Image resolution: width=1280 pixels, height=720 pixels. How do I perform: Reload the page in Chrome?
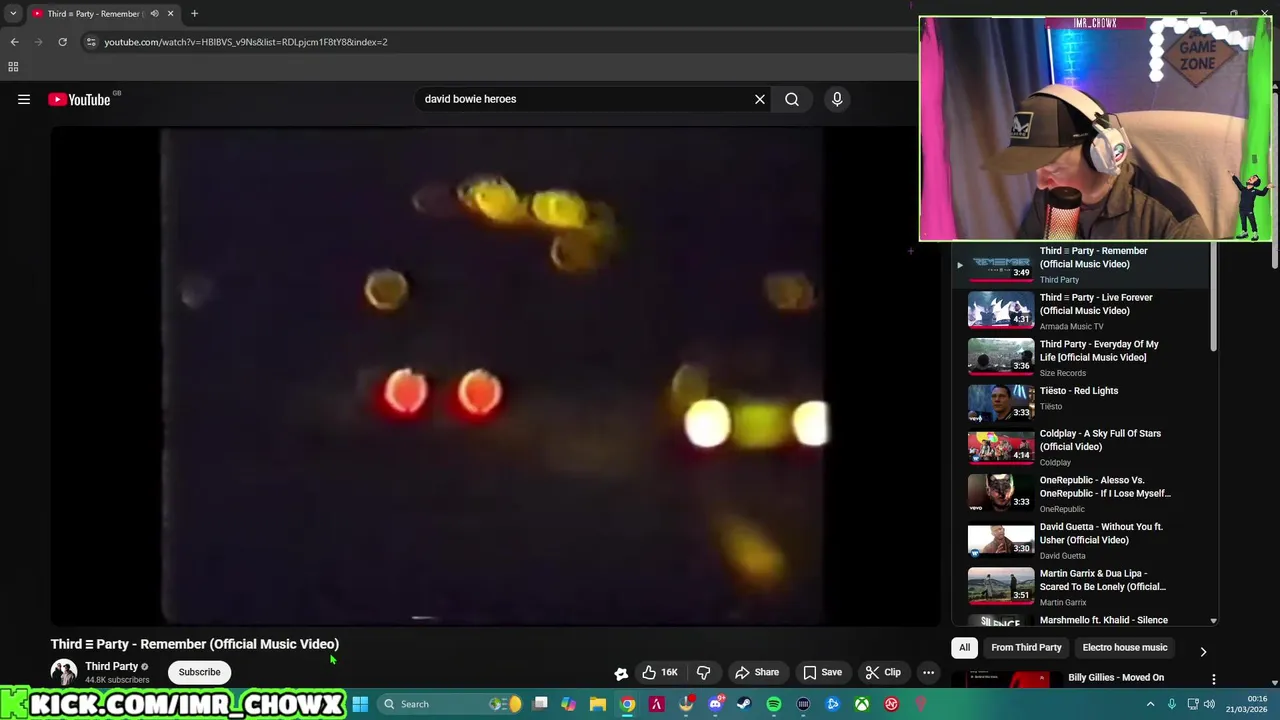click(x=62, y=42)
